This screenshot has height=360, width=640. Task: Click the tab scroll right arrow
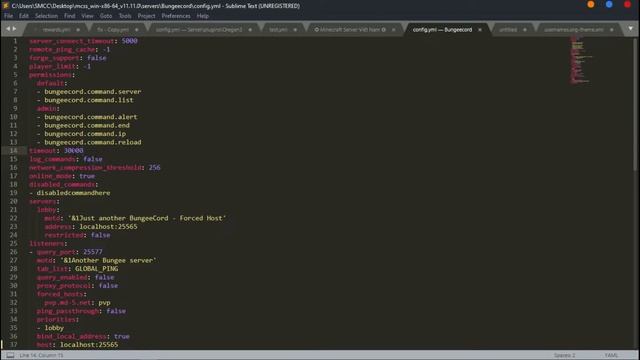tap(14, 29)
